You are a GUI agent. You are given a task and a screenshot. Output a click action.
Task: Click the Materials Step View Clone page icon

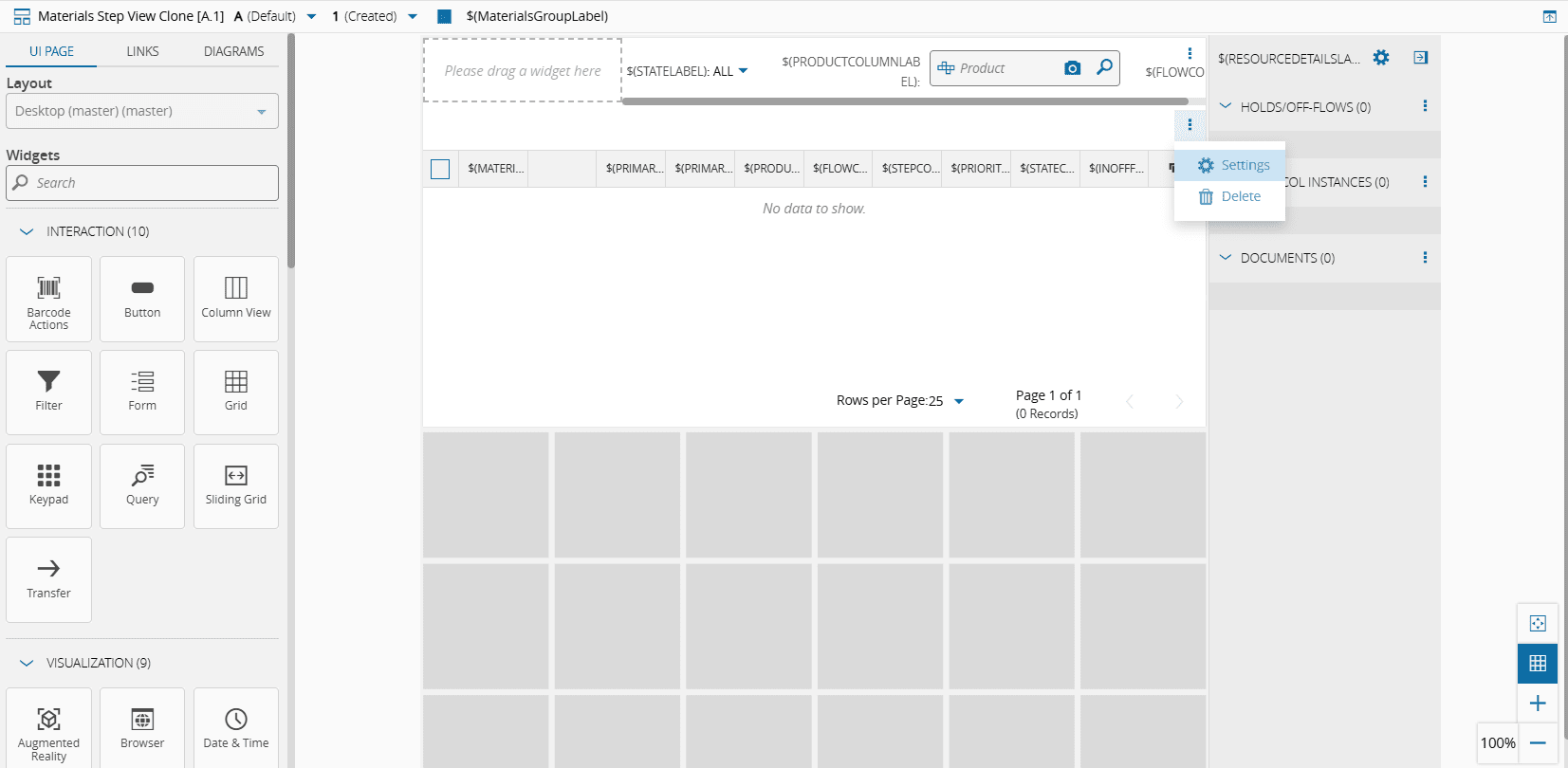pyautogui.click(x=22, y=16)
